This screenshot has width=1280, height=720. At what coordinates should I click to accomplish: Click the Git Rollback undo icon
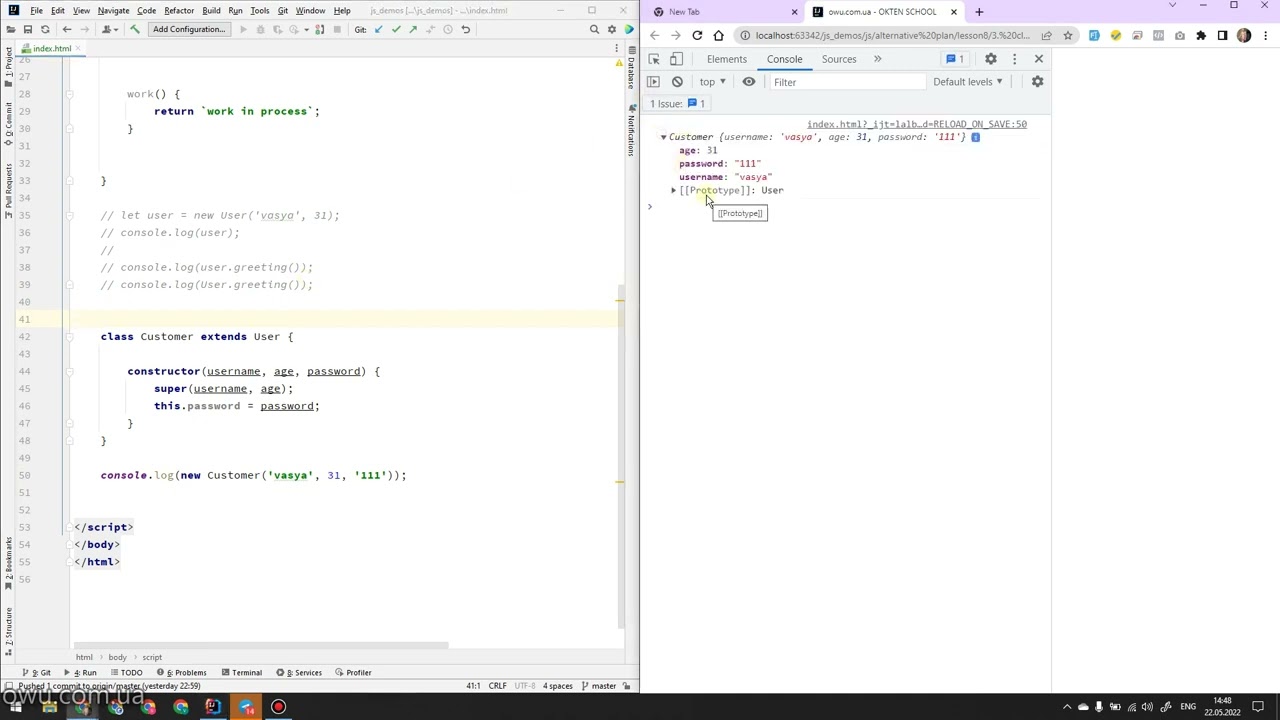click(x=465, y=29)
